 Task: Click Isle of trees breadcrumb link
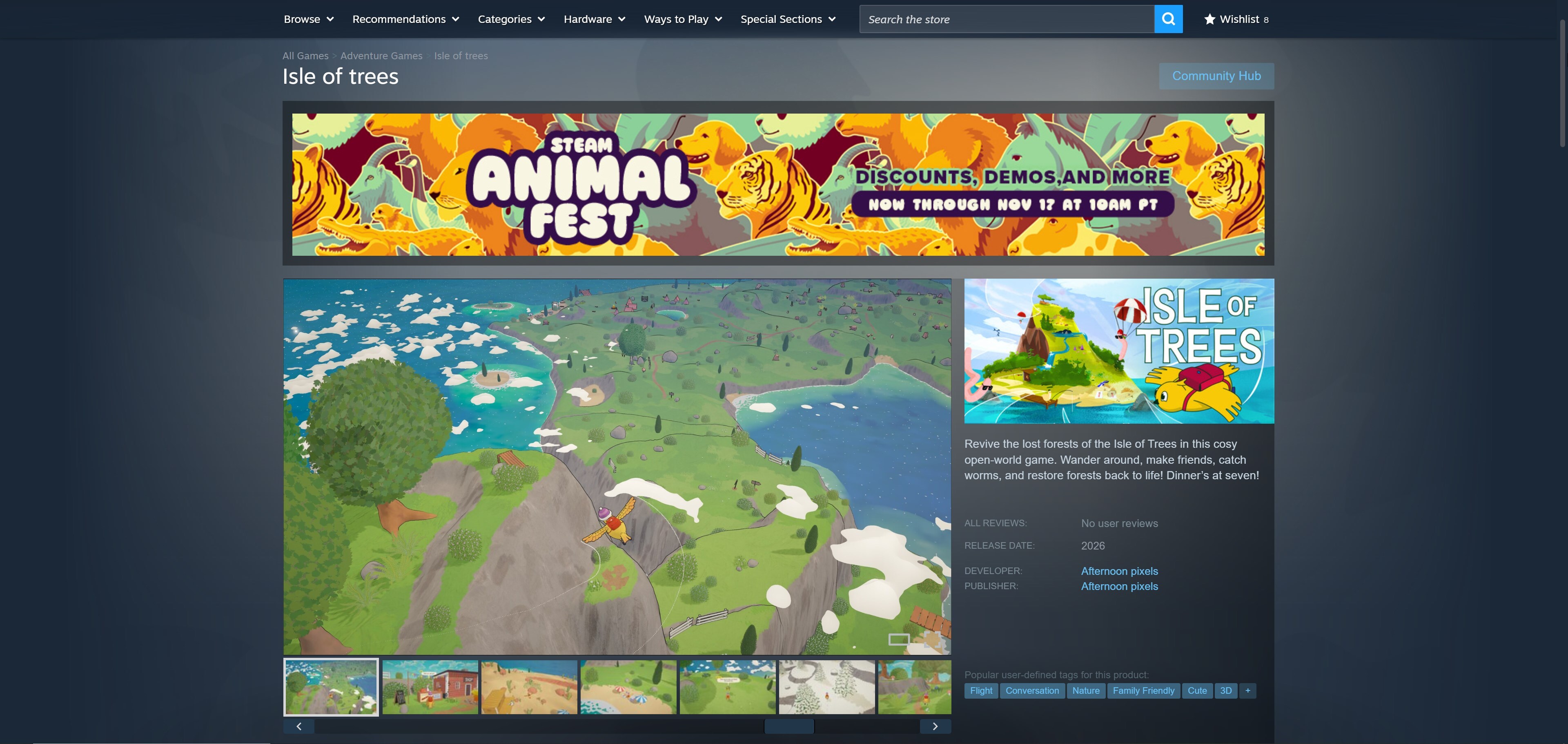(461, 56)
